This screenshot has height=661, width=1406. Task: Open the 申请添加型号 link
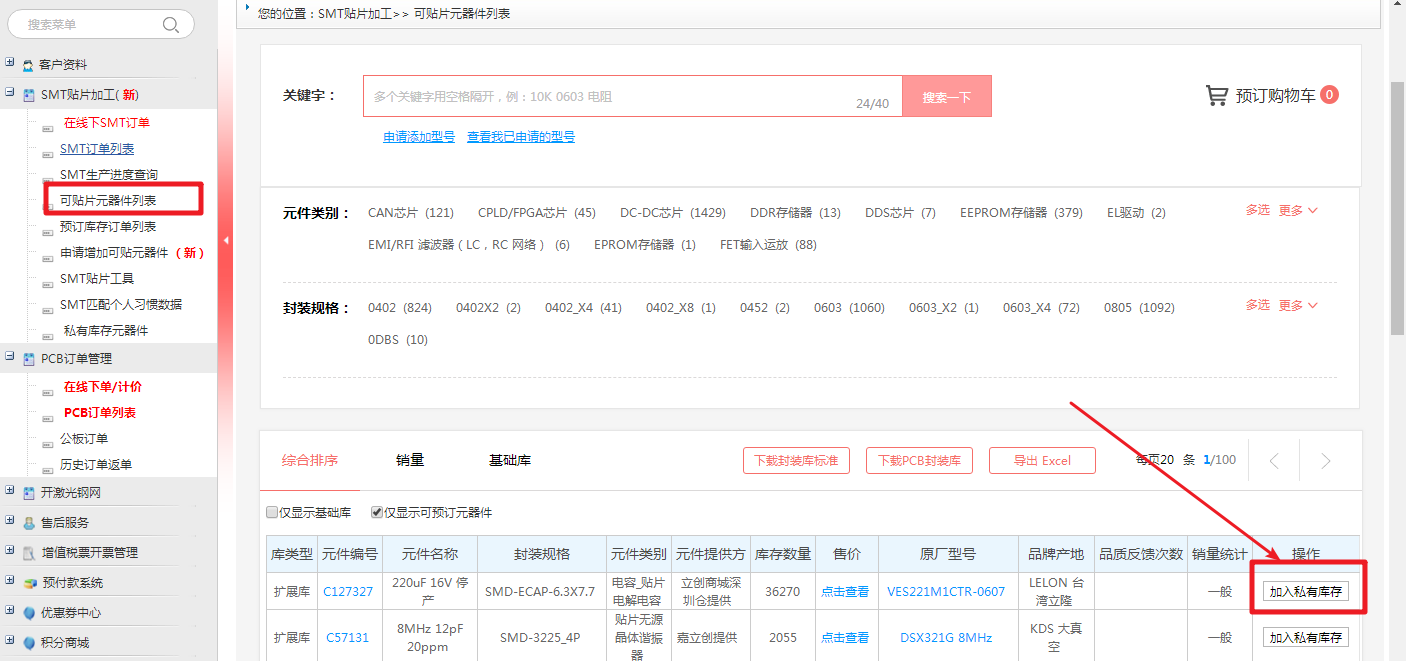pos(419,137)
